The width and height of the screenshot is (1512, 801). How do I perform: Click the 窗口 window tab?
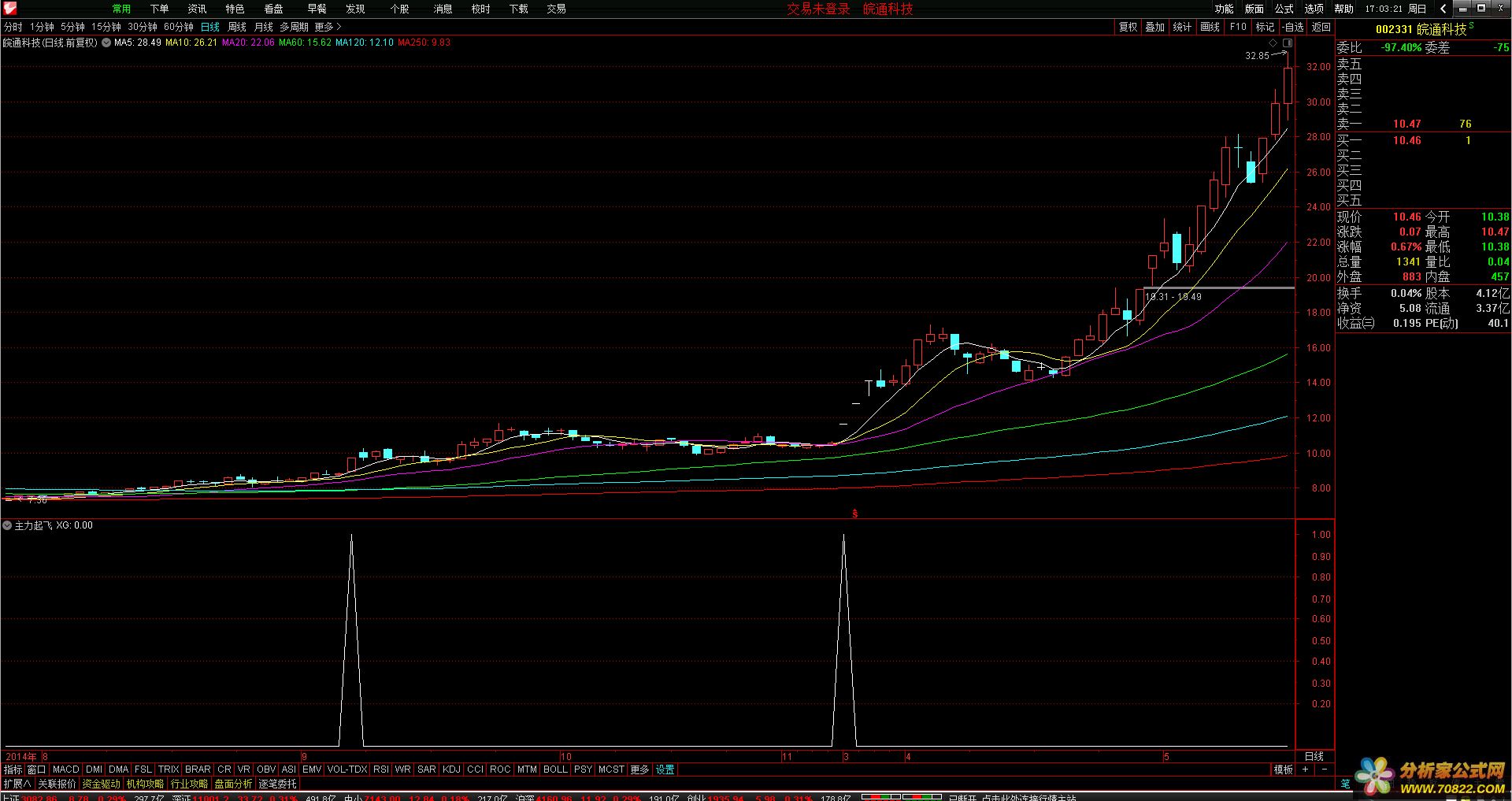(x=36, y=769)
